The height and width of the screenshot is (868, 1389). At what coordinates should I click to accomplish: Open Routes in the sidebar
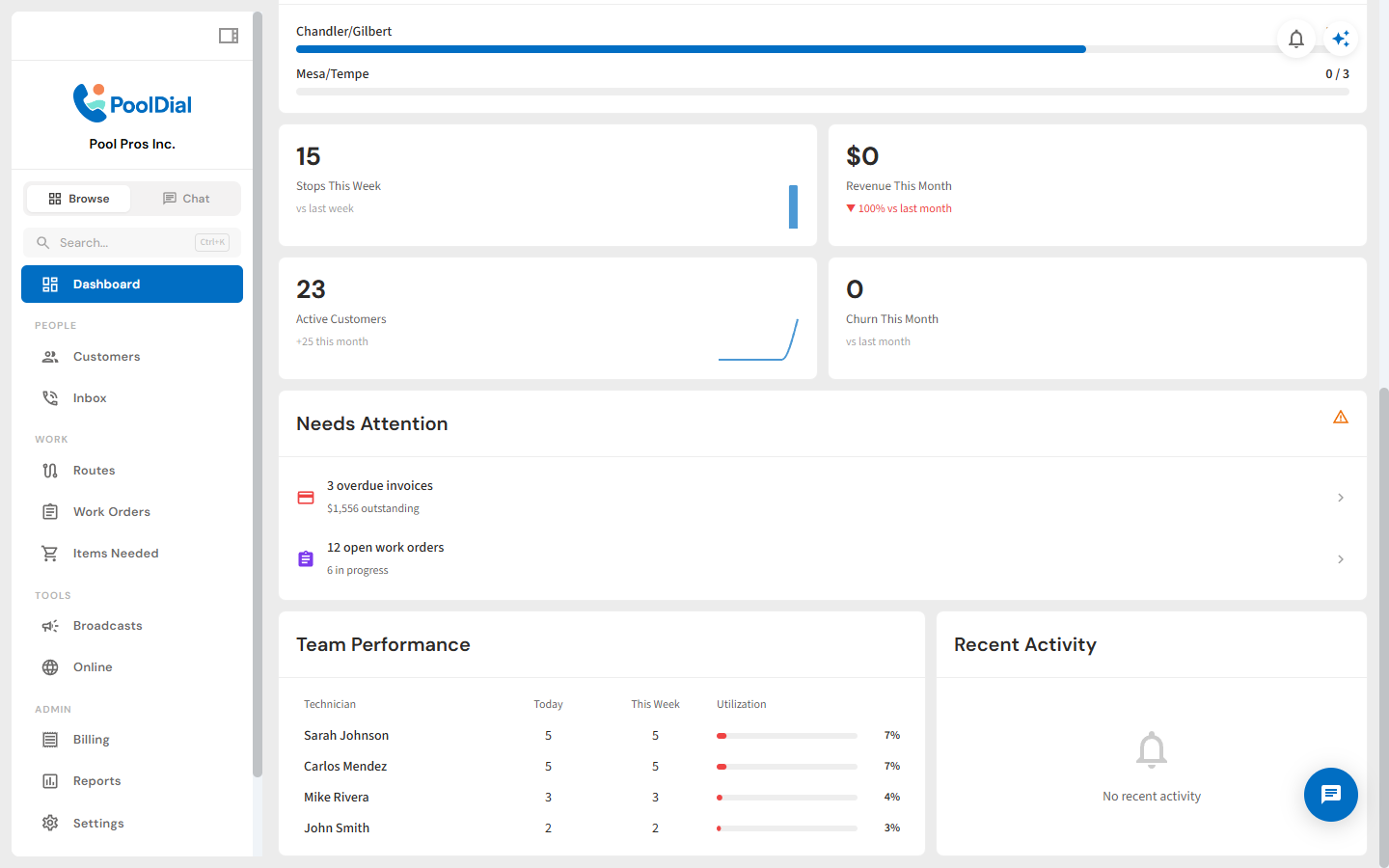pos(132,471)
